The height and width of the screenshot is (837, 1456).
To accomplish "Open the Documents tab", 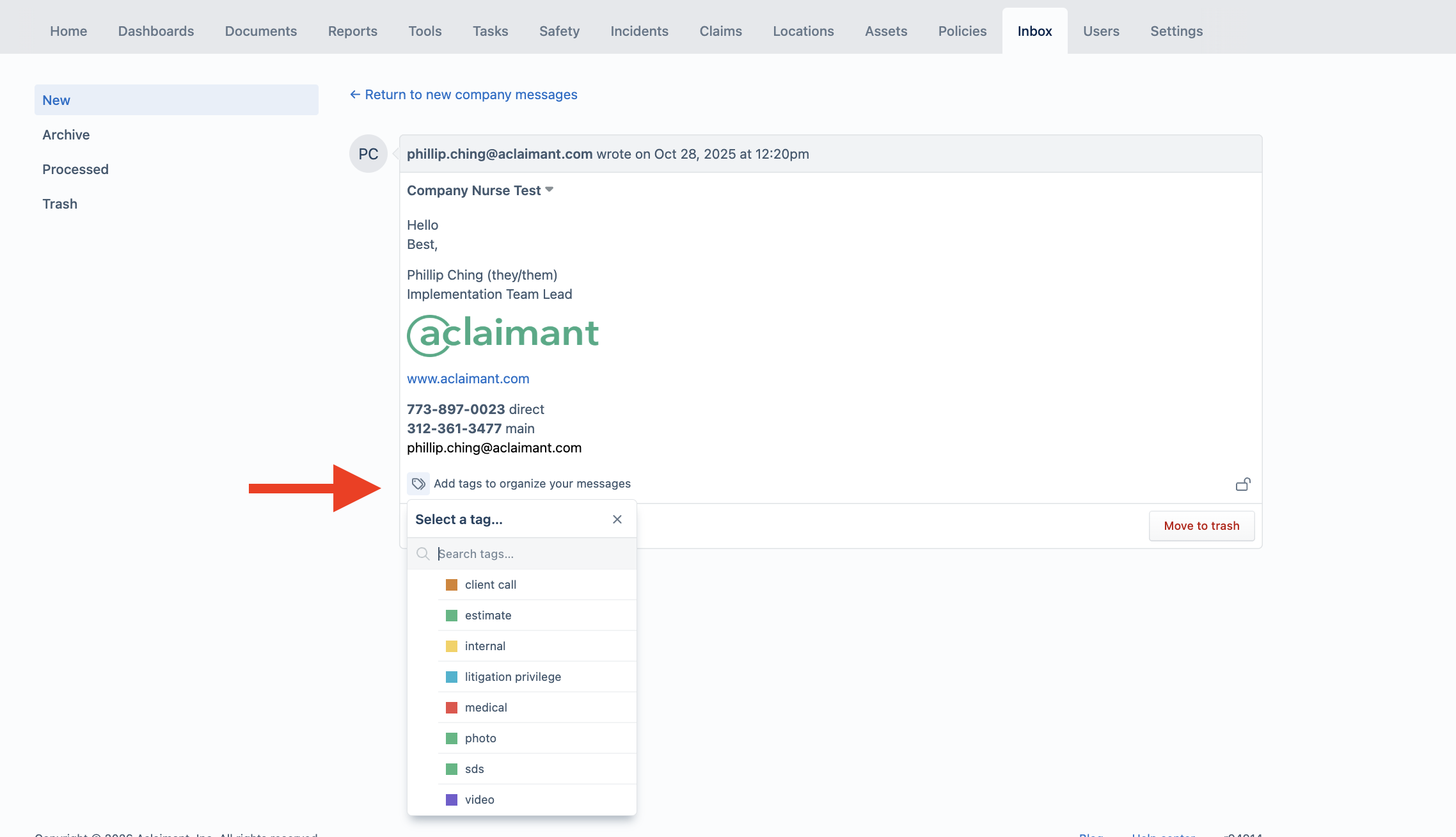I will click(261, 31).
